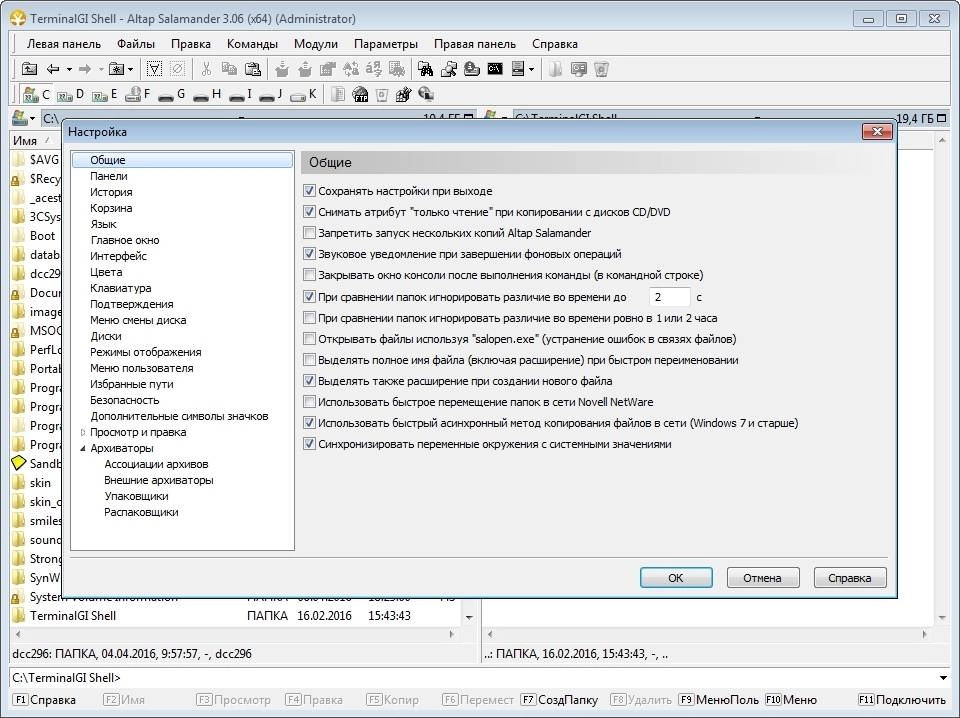Select 'Панели' settings category
This screenshot has height=718, width=960.
pyautogui.click(x=109, y=176)
